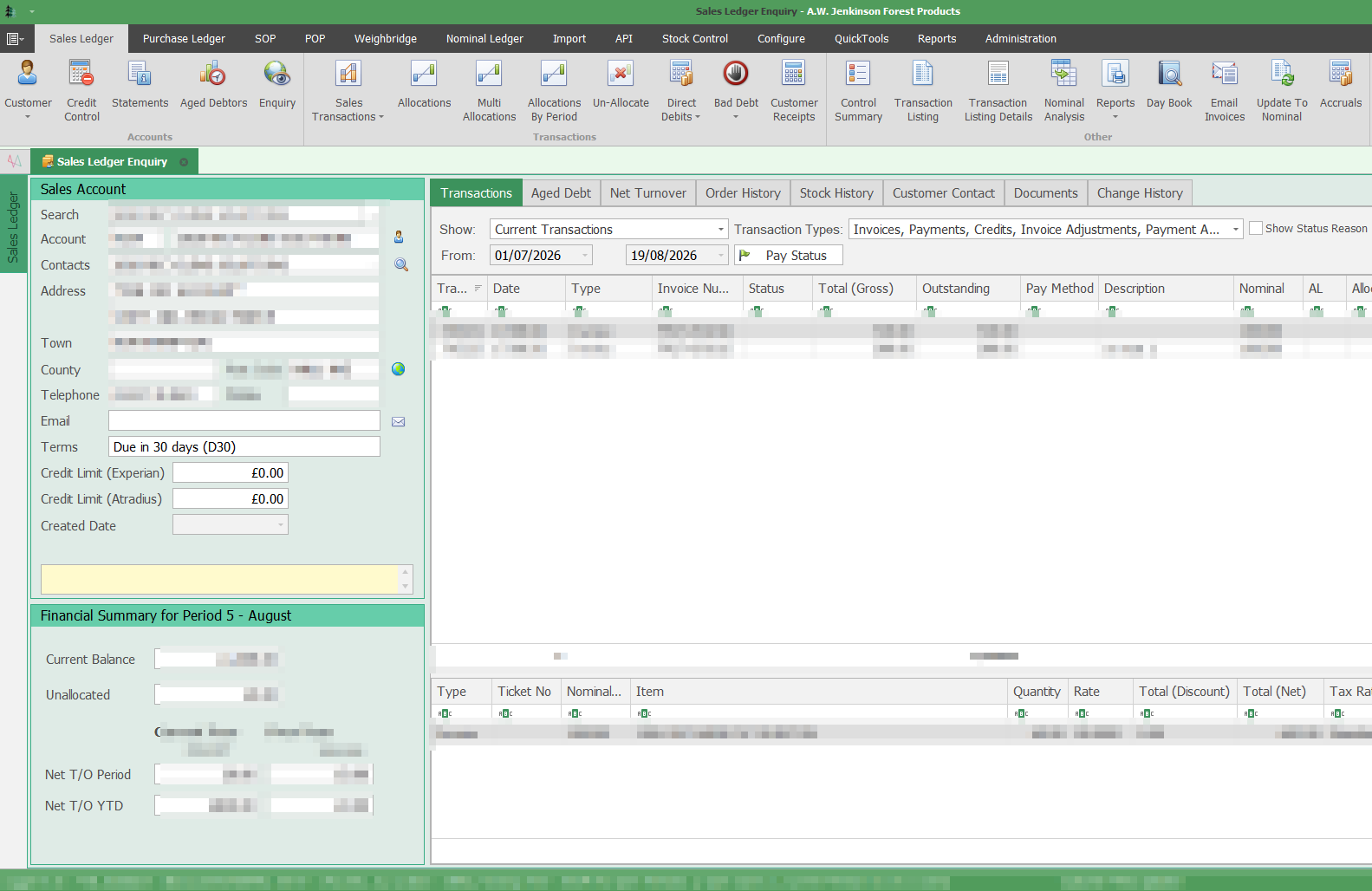Open the Statements tool
This screenshot has width=1372, height=891.
tap(140, 84)
